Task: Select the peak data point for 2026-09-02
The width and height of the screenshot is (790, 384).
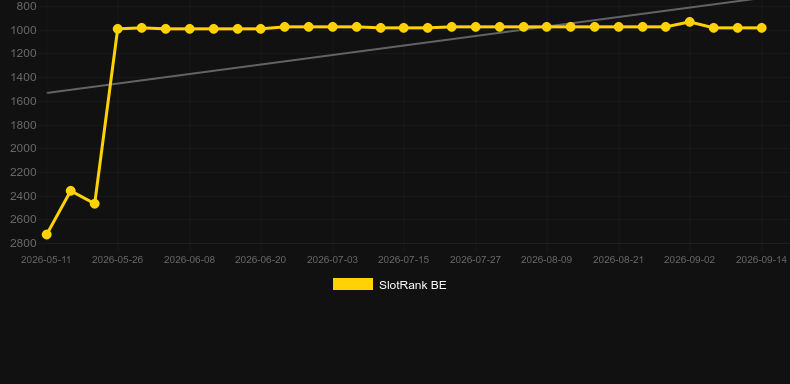Action: (x=690, y=22)
